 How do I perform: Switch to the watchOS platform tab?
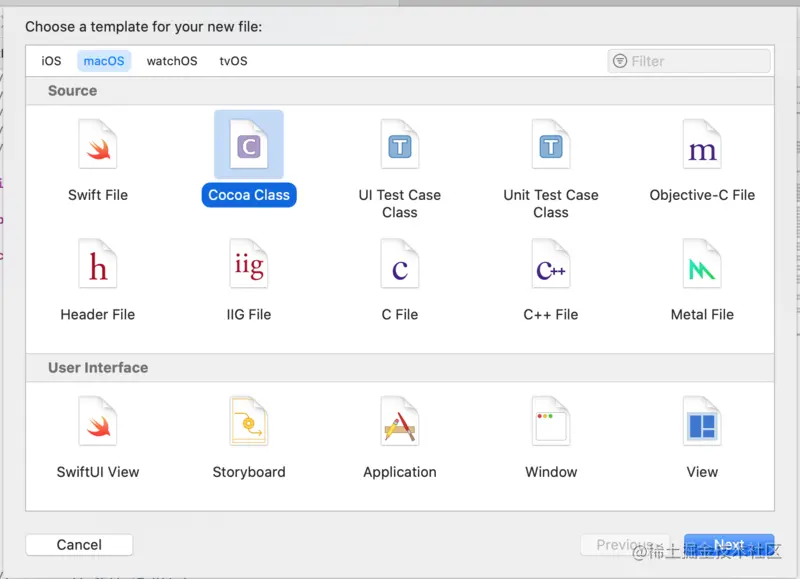[172, 61]
